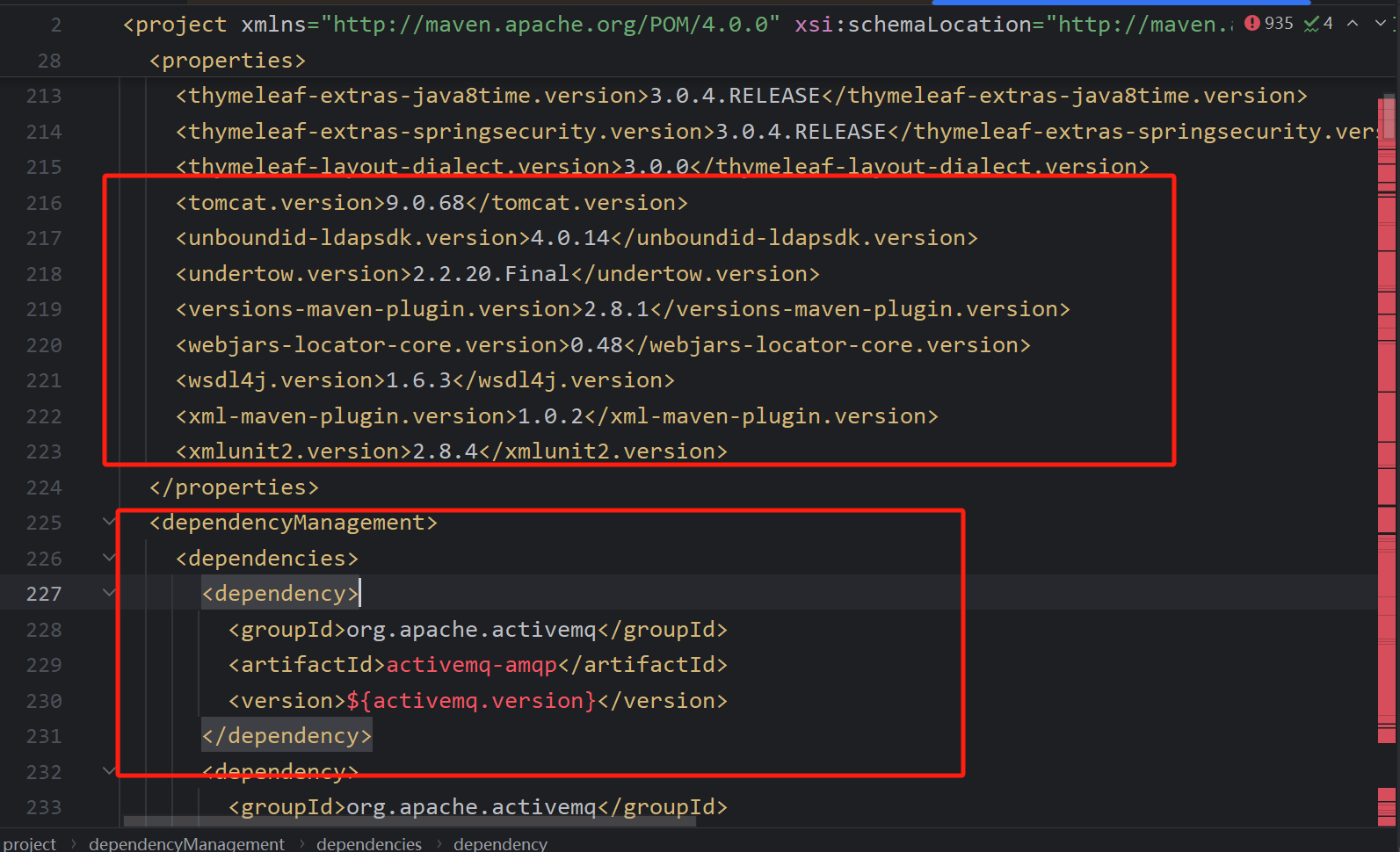Click the horizontal scrollbar thumb of the editor
Screen dimensions: 1400x852
pyautogui.click(x=410, y=822)
